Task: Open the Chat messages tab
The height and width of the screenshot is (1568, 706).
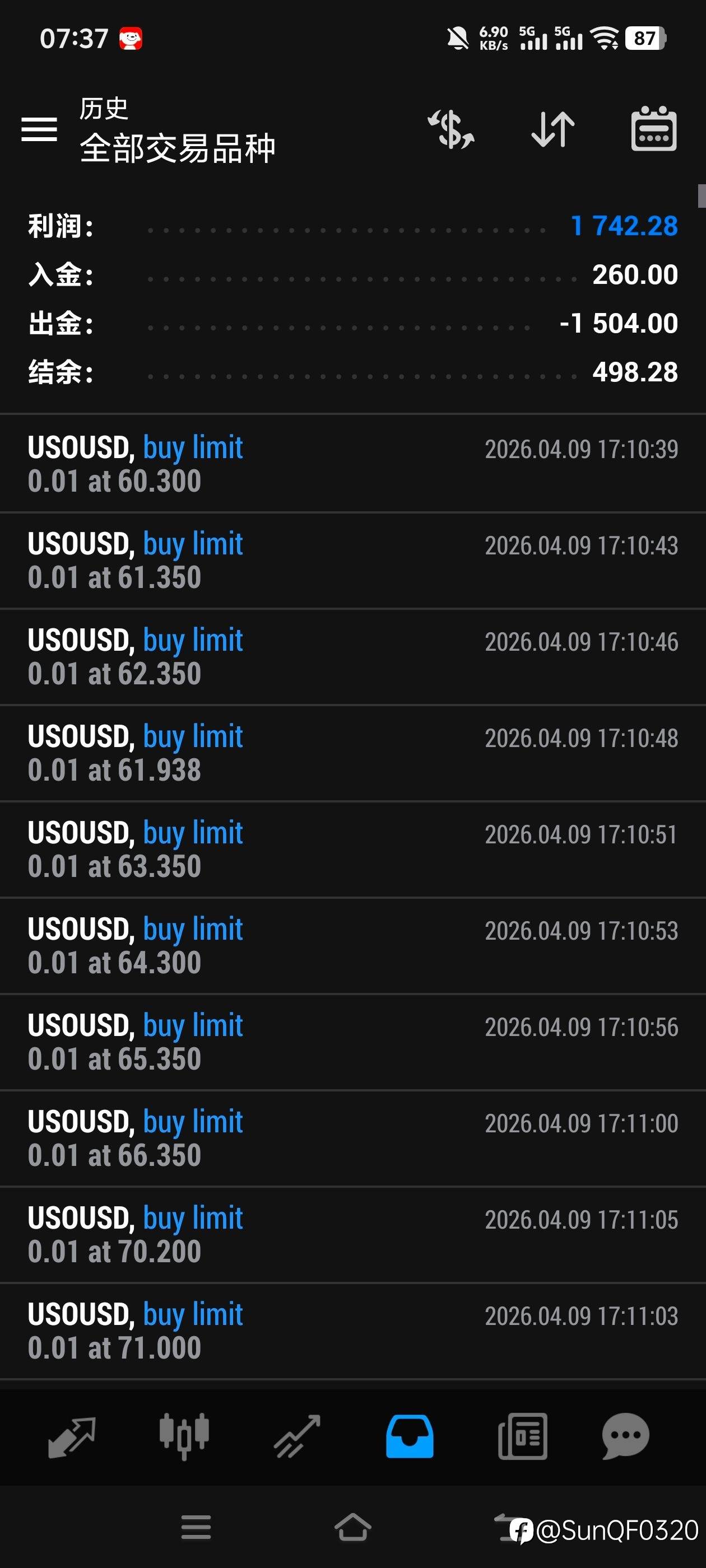Action: (625, 1436)
